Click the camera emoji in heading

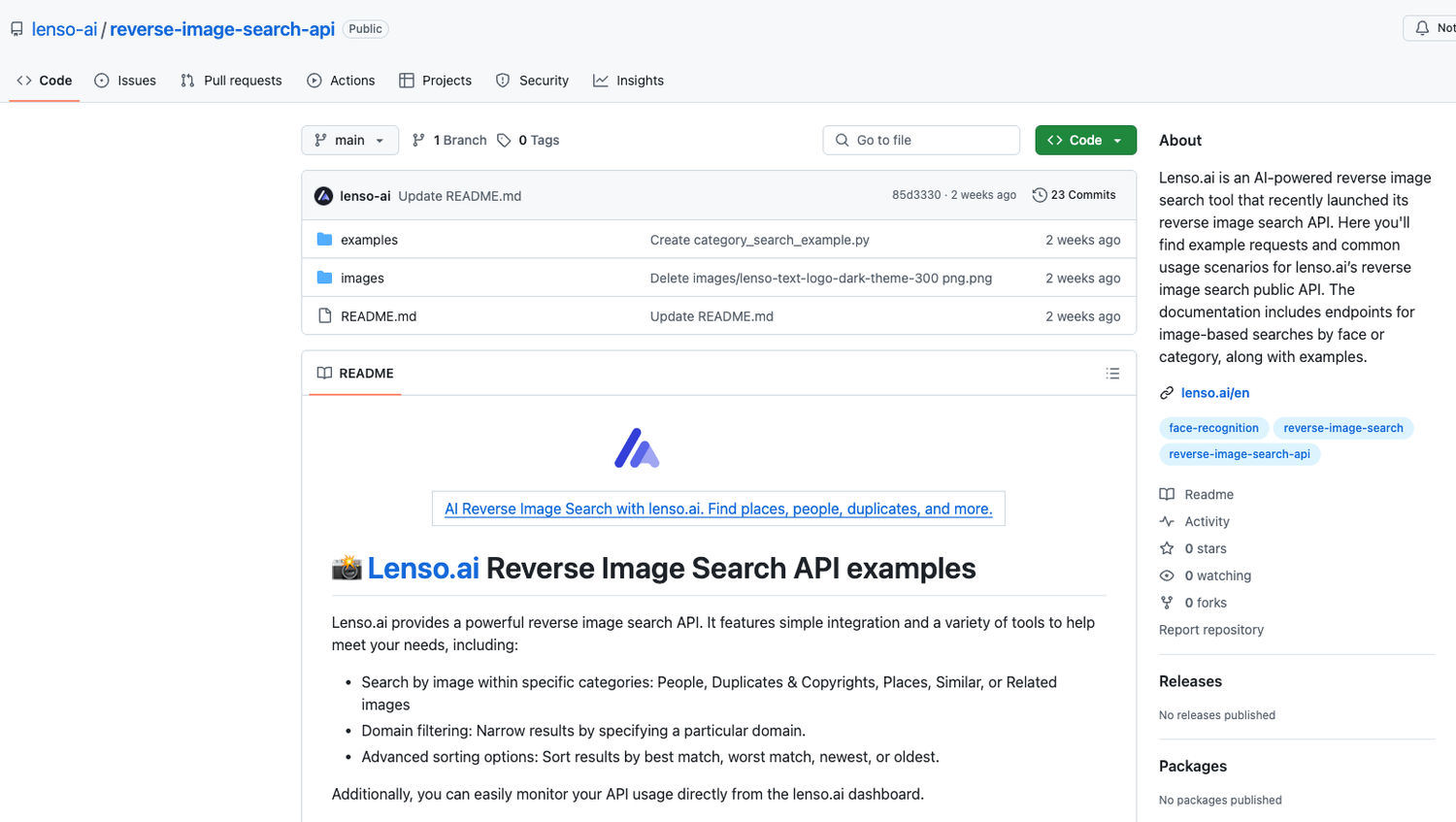pos(347,568)
